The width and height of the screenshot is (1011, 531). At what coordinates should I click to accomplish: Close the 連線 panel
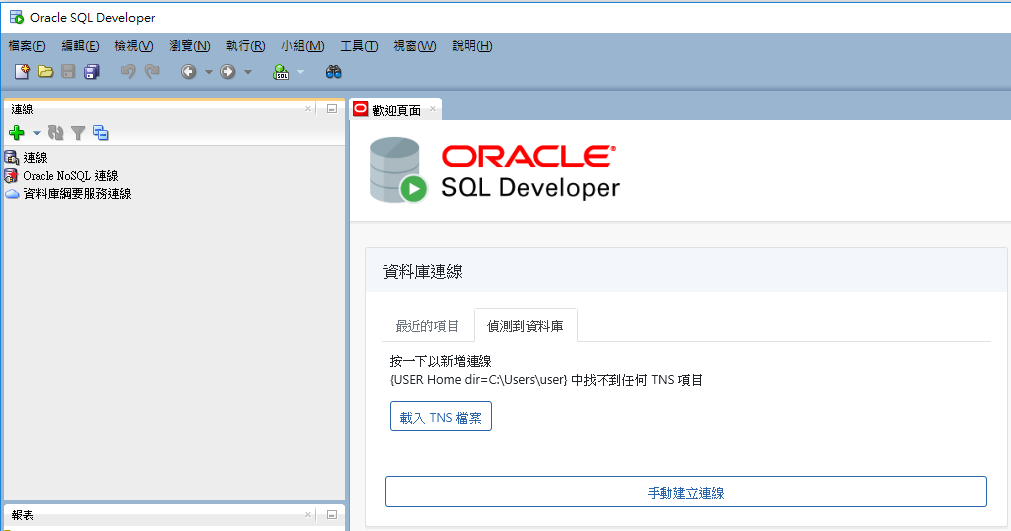[308, 109]
